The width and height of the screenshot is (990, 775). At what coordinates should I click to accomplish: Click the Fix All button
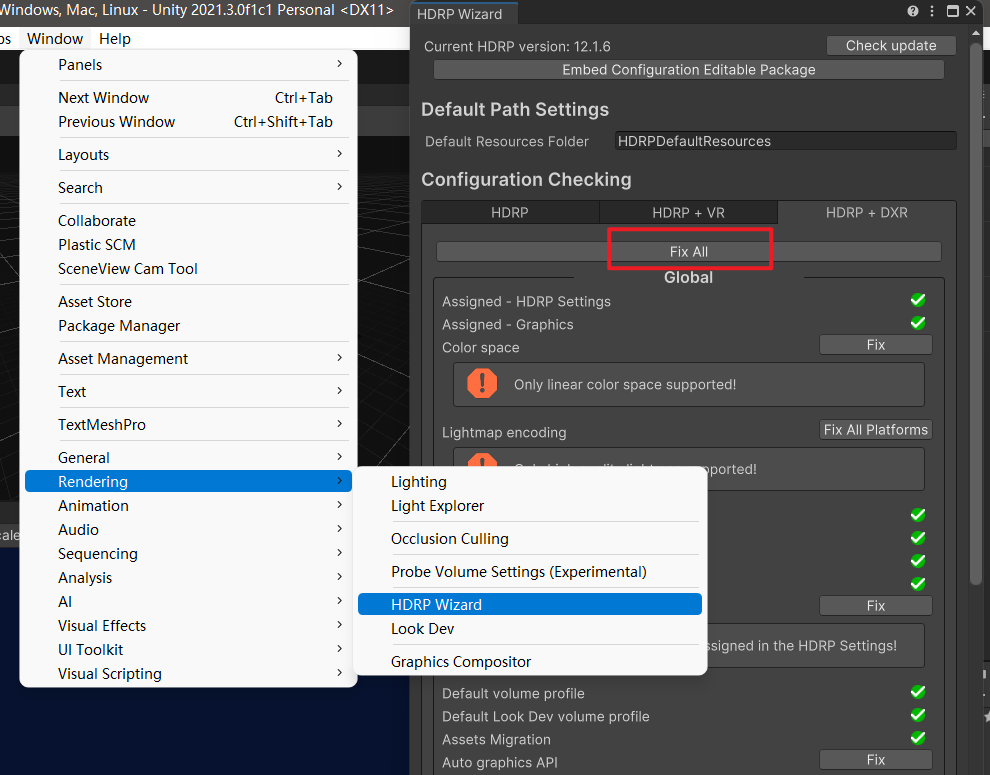[689, 251]
